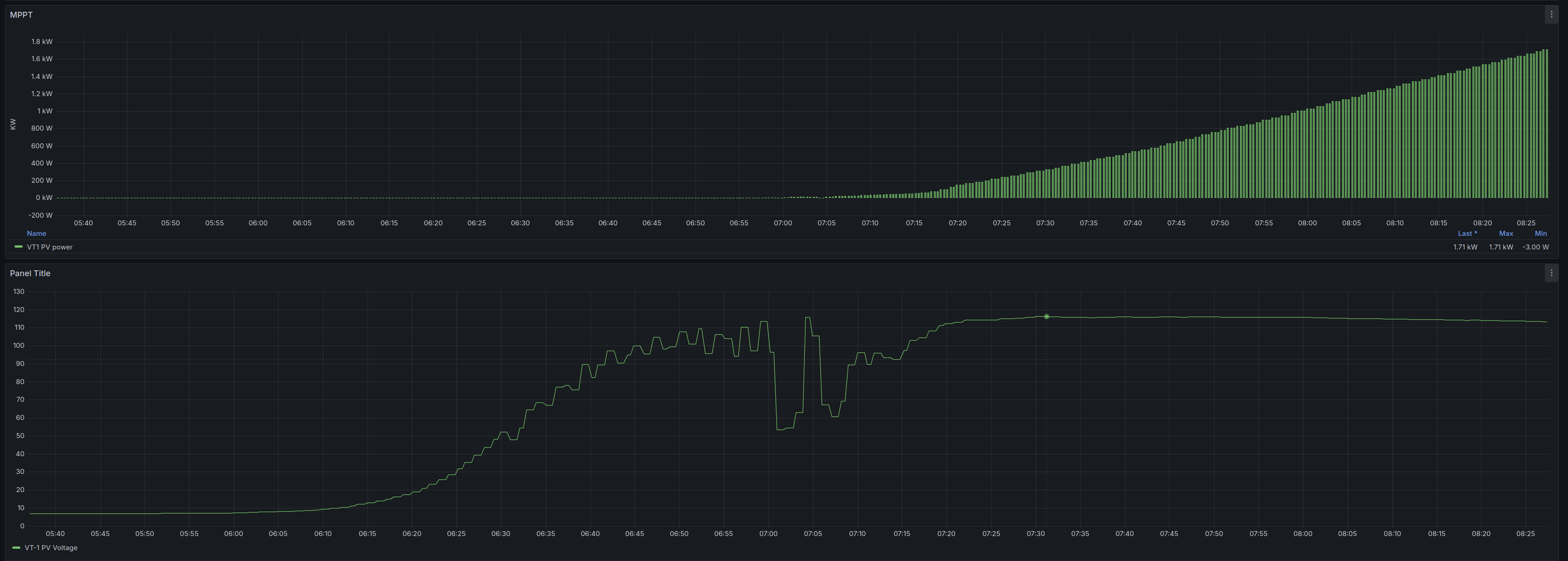Open the MPPT panel three-dot menu
The width and height of the screenshot is (1568, 561).
click(1551, 15)
